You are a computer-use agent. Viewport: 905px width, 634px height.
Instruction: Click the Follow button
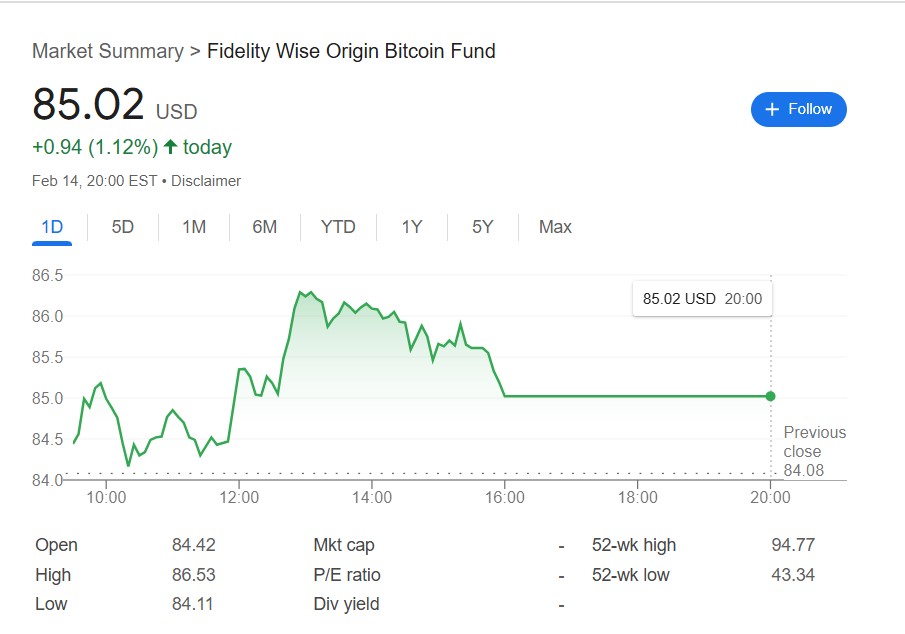point(798,109)
